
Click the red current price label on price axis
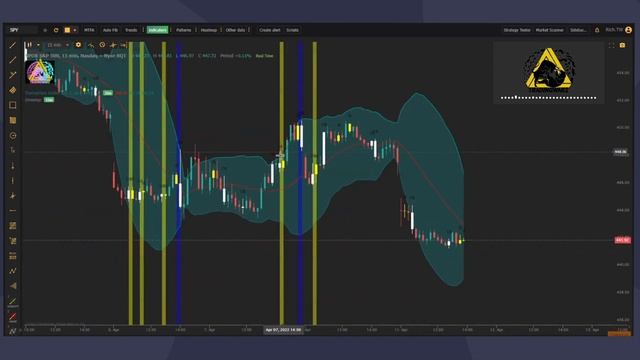click(622, 240)
